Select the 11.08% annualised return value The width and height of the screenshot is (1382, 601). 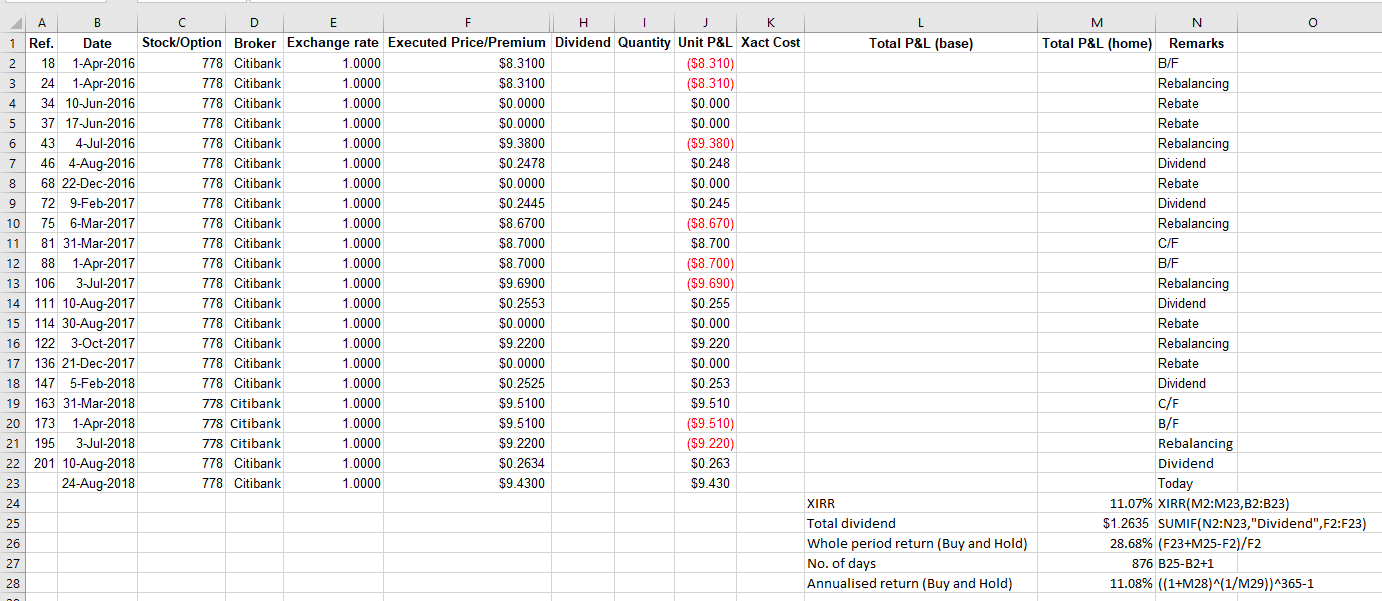click(1096, 583)
